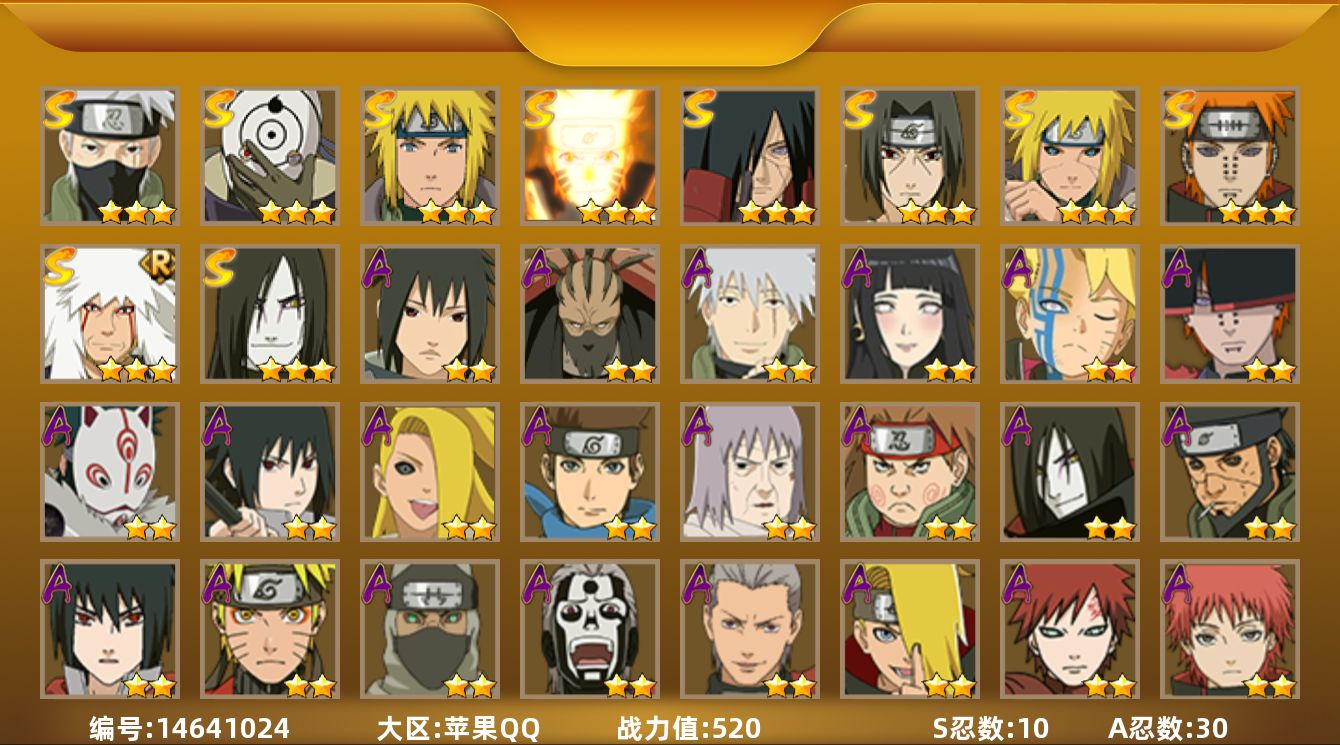Select the masked silver-haired Kakashi S-rank portrait
The width and height of the screenshot is (1340, 745).
point(110,156)
